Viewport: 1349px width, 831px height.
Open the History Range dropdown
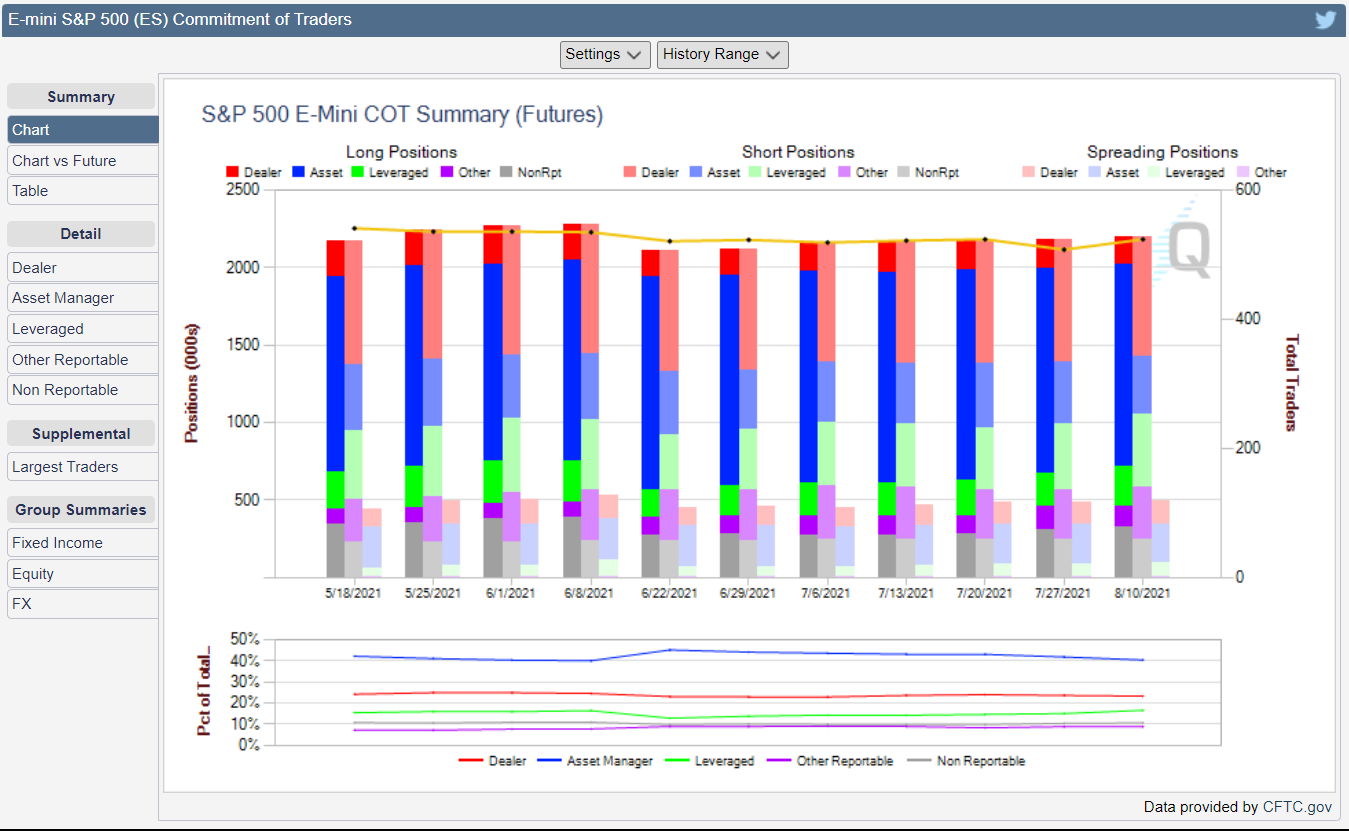coord(722,54)
